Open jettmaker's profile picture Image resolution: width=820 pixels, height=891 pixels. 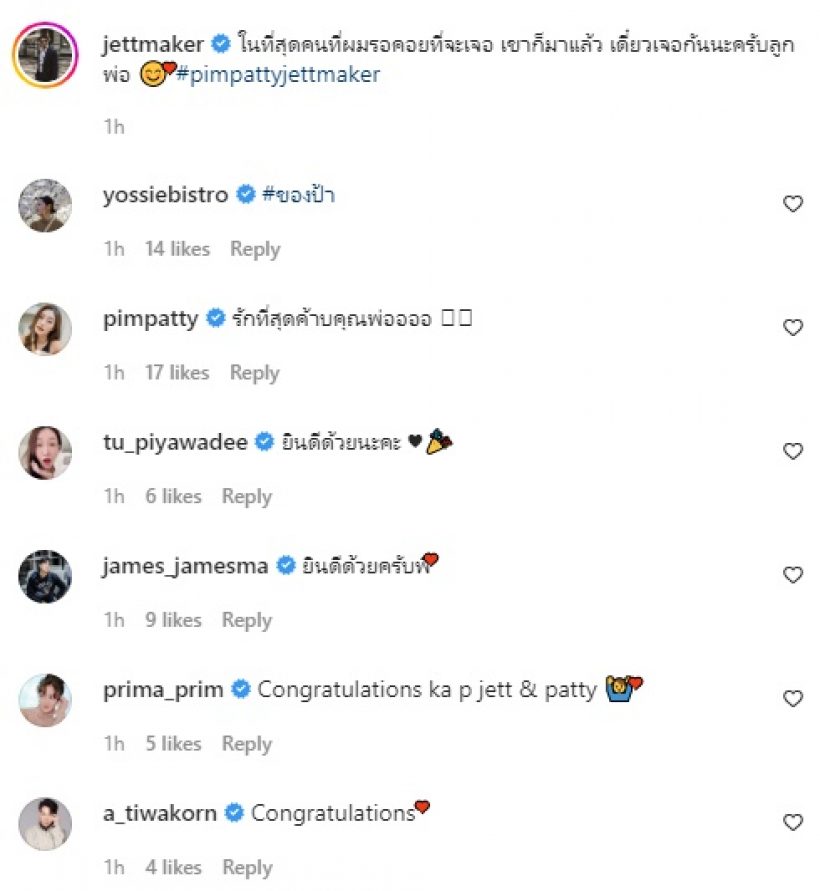pyautogui.click(x=45, y=58)
